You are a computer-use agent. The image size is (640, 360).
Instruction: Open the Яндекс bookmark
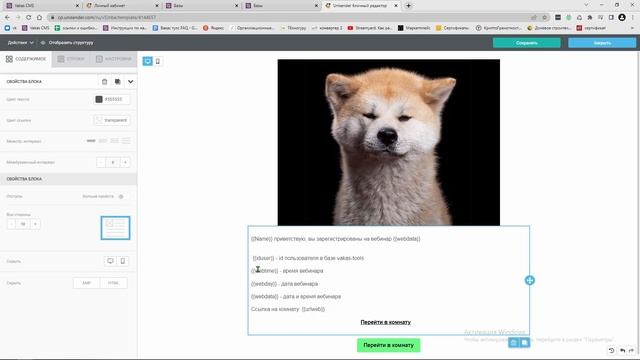point(213,28)
